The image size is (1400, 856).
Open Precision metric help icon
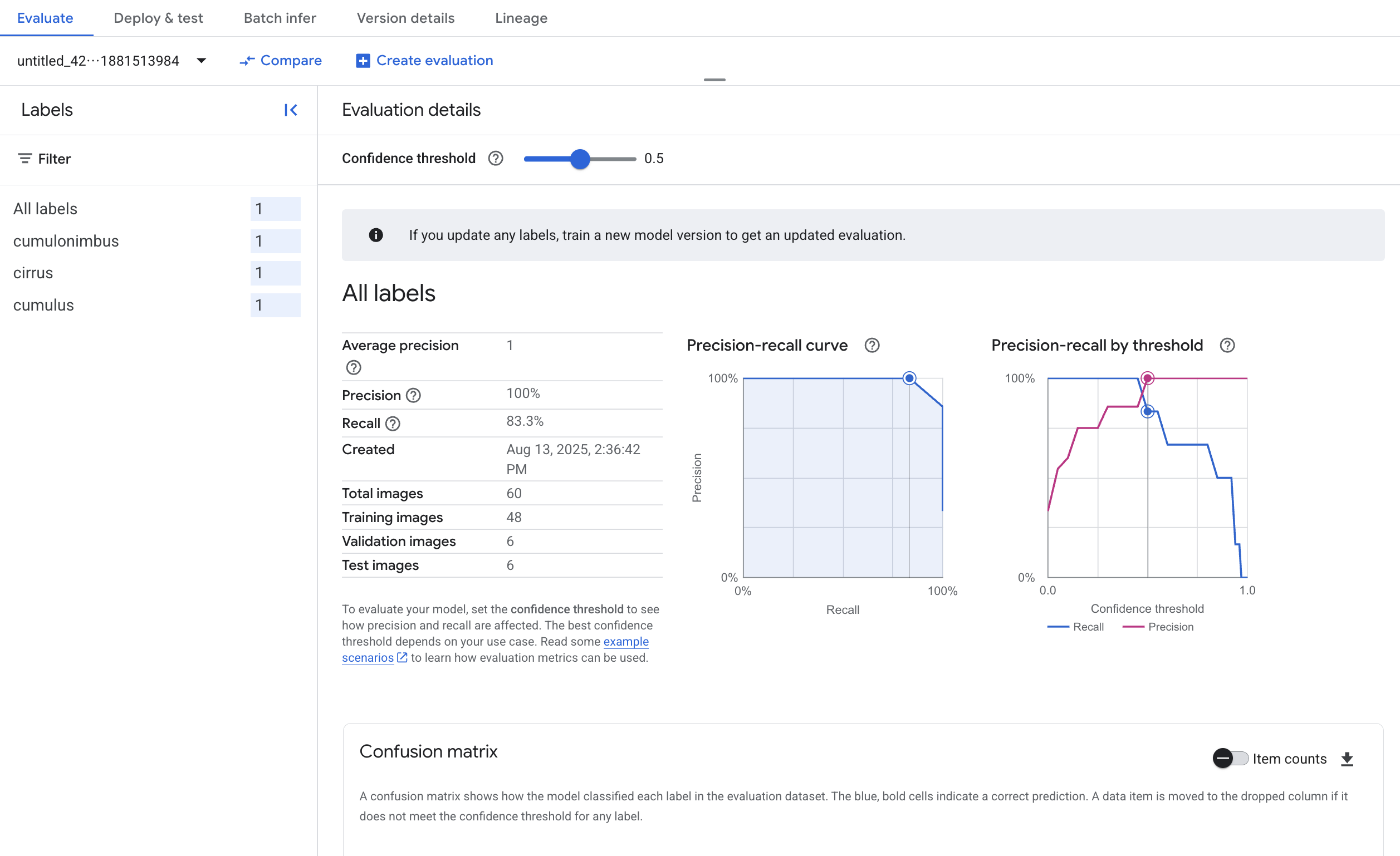(x=413, y=395)
